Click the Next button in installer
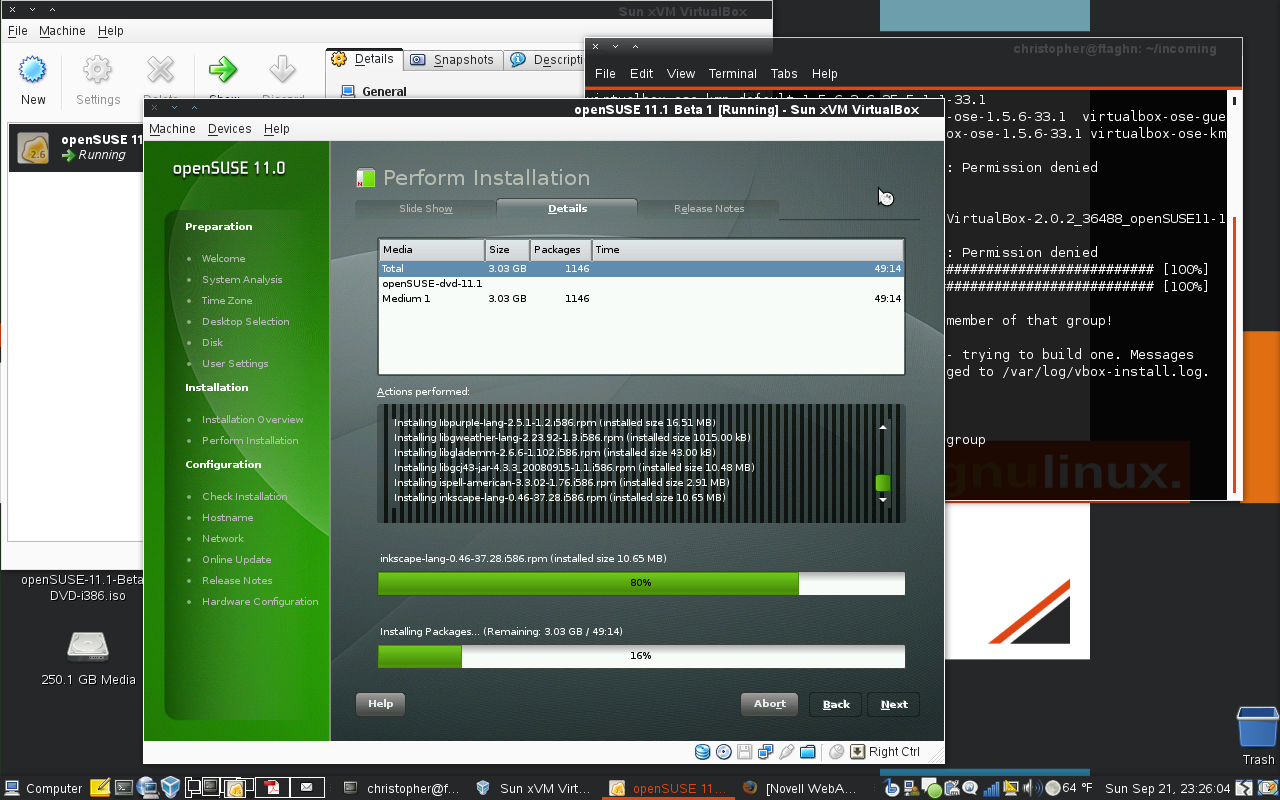Screen dimensions: 1280x800 [894, 704]
